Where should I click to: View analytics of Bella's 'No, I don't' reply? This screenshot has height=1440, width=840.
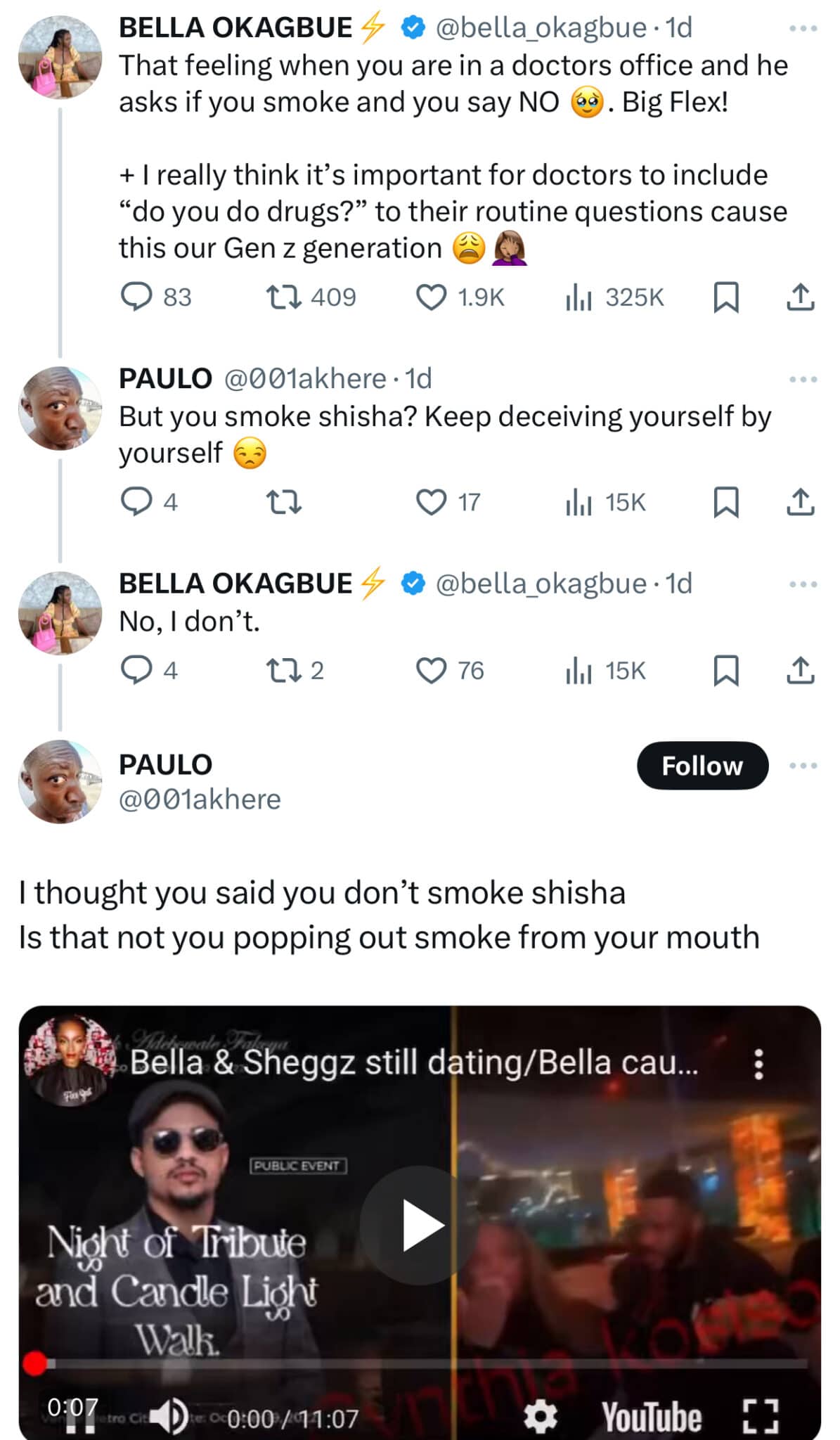[x=579, y=671]
